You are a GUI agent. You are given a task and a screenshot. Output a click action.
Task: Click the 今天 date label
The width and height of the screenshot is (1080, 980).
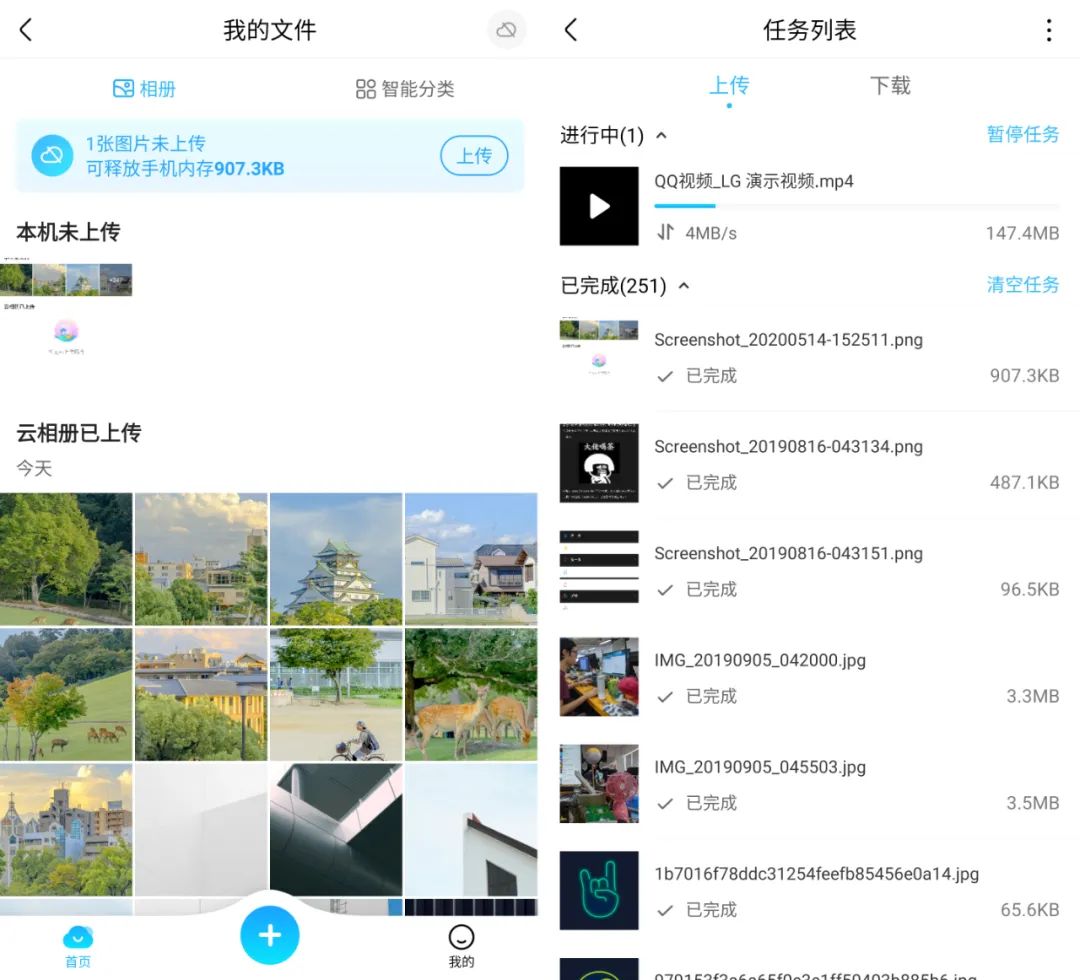[34, 468]
